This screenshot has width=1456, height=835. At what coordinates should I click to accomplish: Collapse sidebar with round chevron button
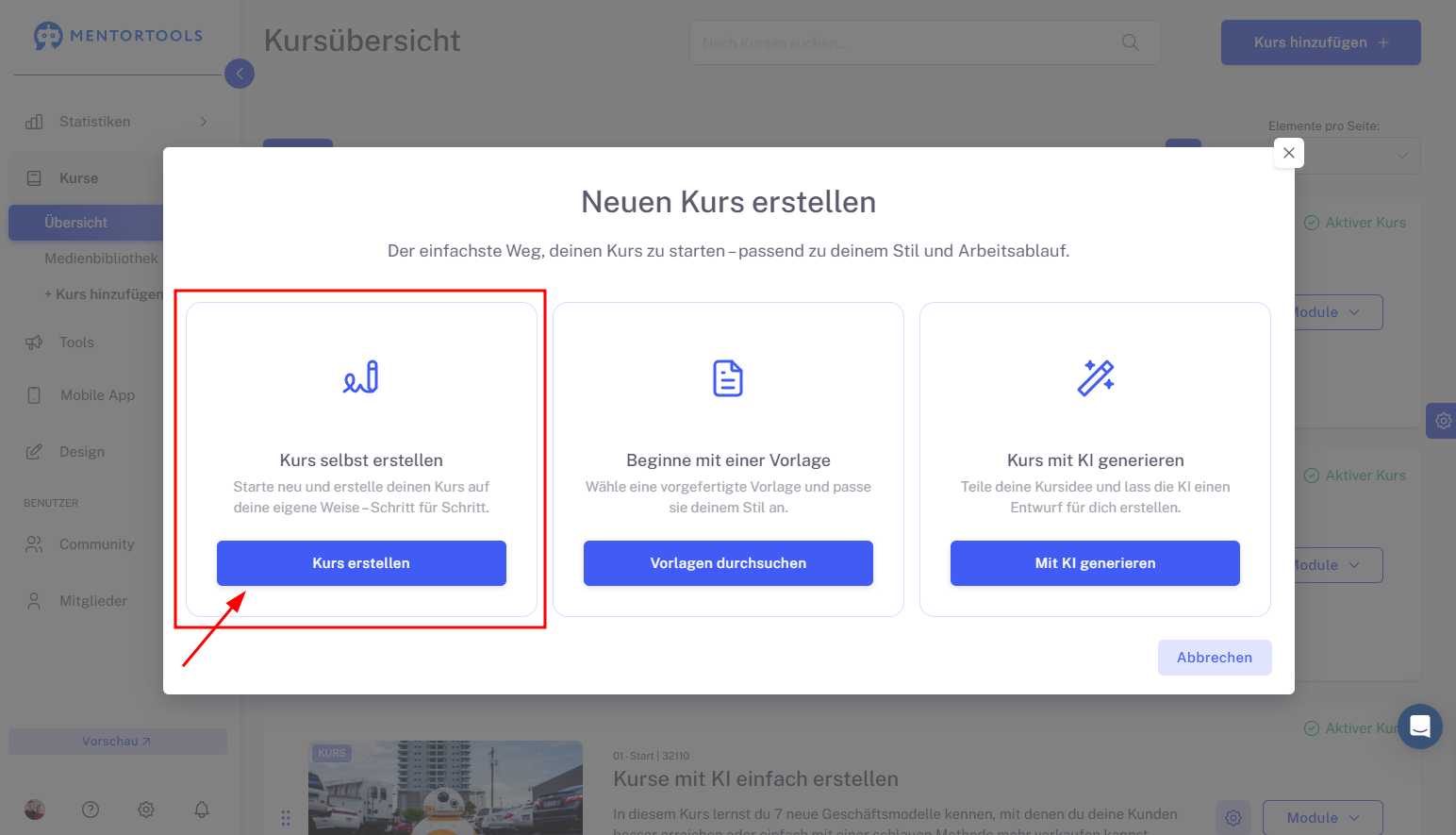tap(240, 74)
